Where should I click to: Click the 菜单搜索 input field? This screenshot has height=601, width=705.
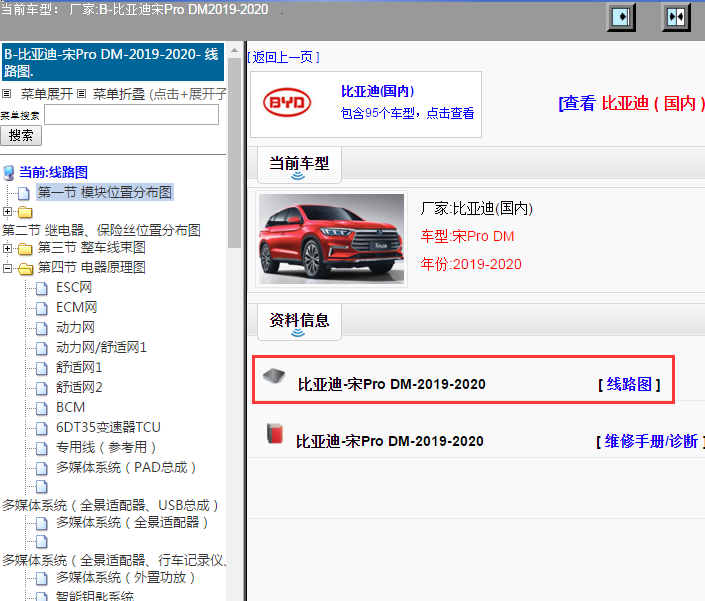(132, 115)
